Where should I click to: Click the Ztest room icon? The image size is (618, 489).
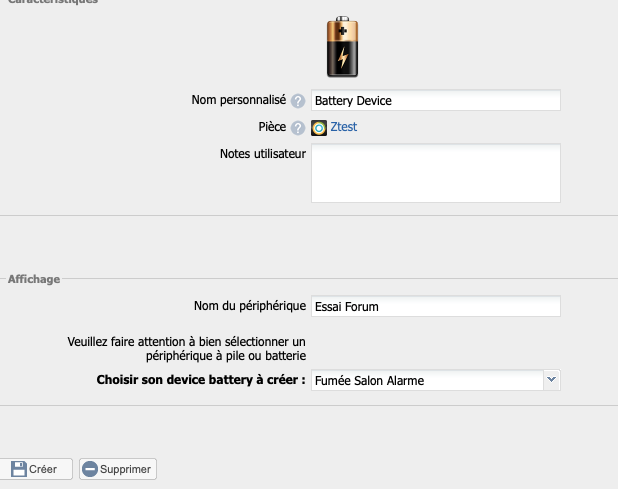tap(319, 128)
